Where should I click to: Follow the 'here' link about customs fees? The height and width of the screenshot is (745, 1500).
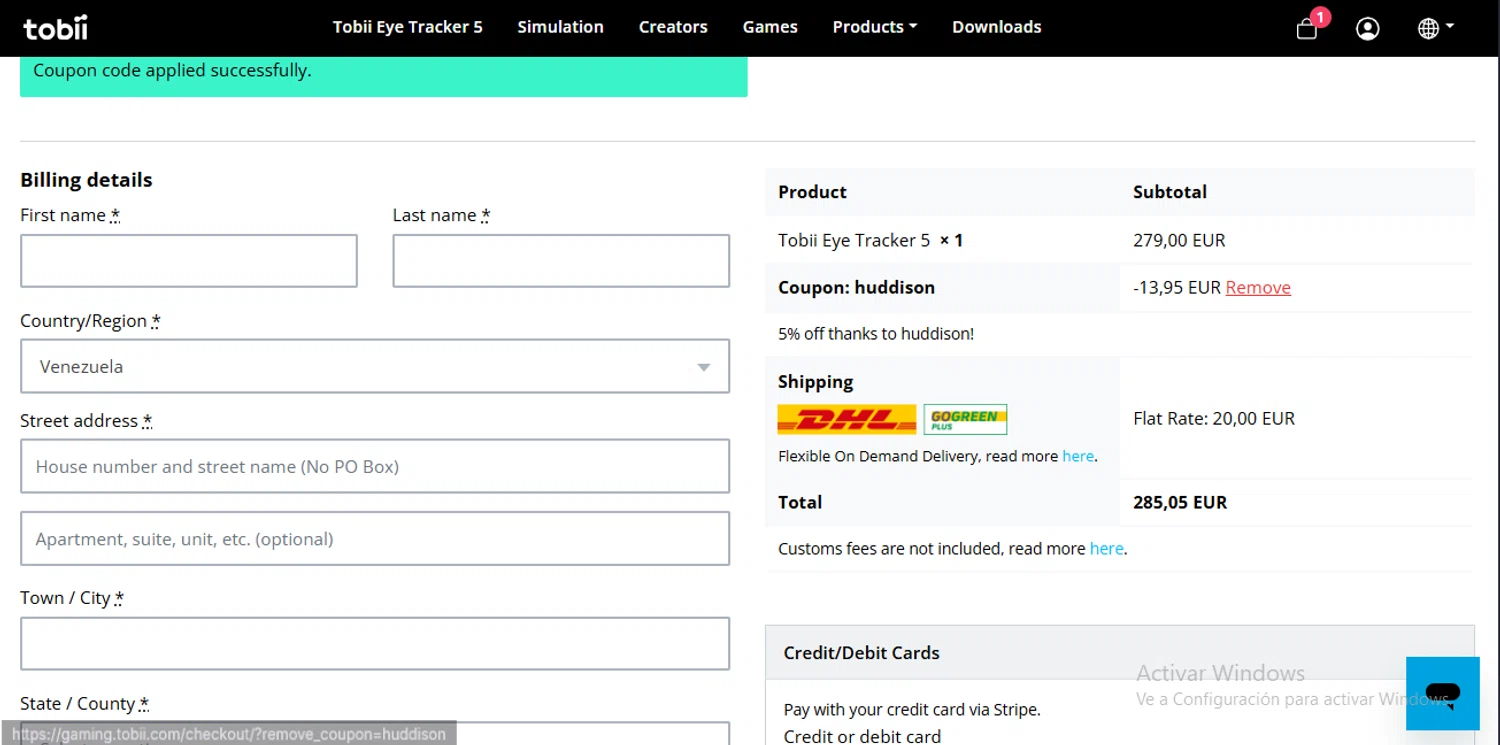pyautogui.click(x=1106, y=548)
